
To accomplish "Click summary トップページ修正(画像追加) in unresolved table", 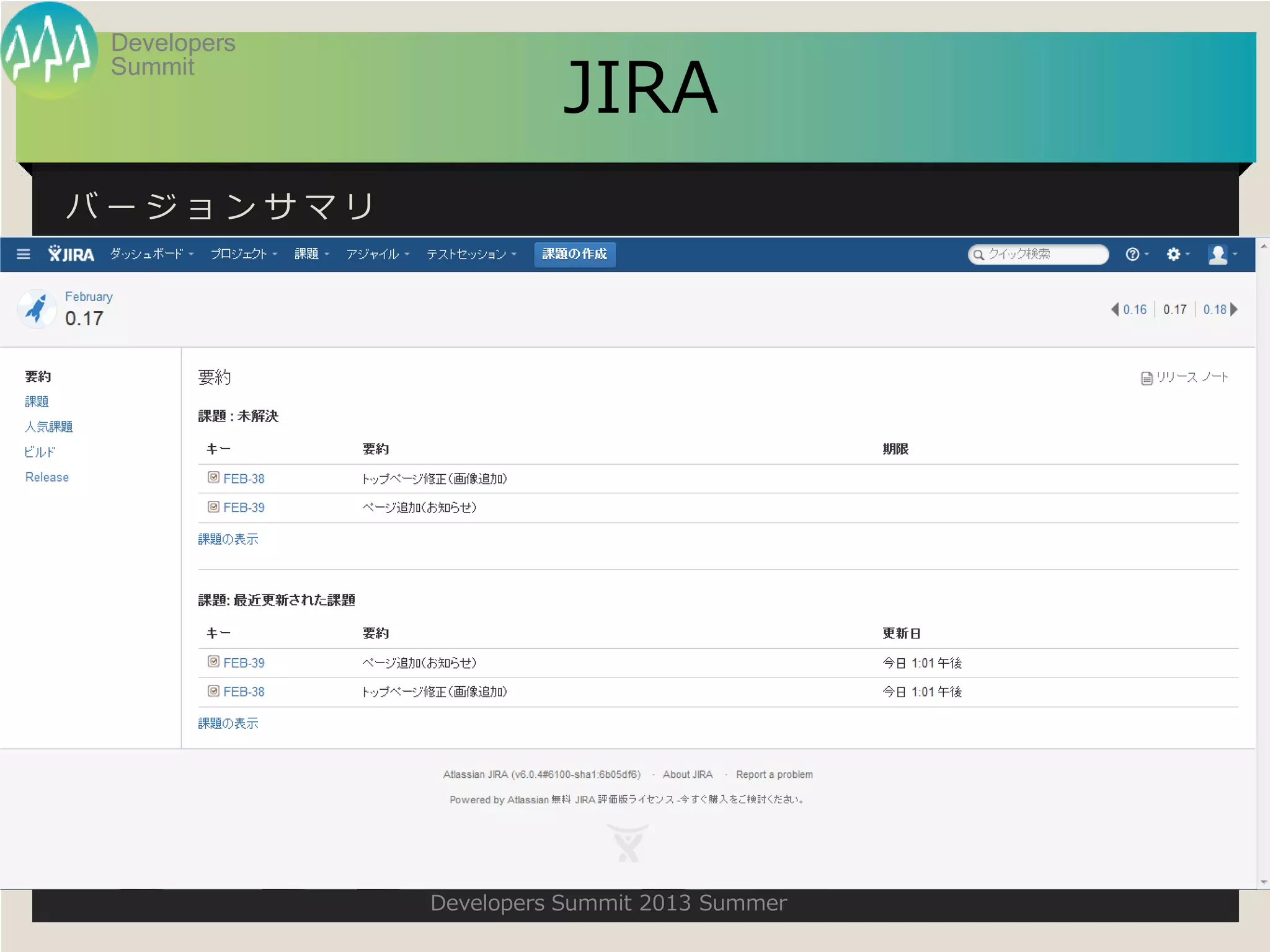I will tap(435, 478).
